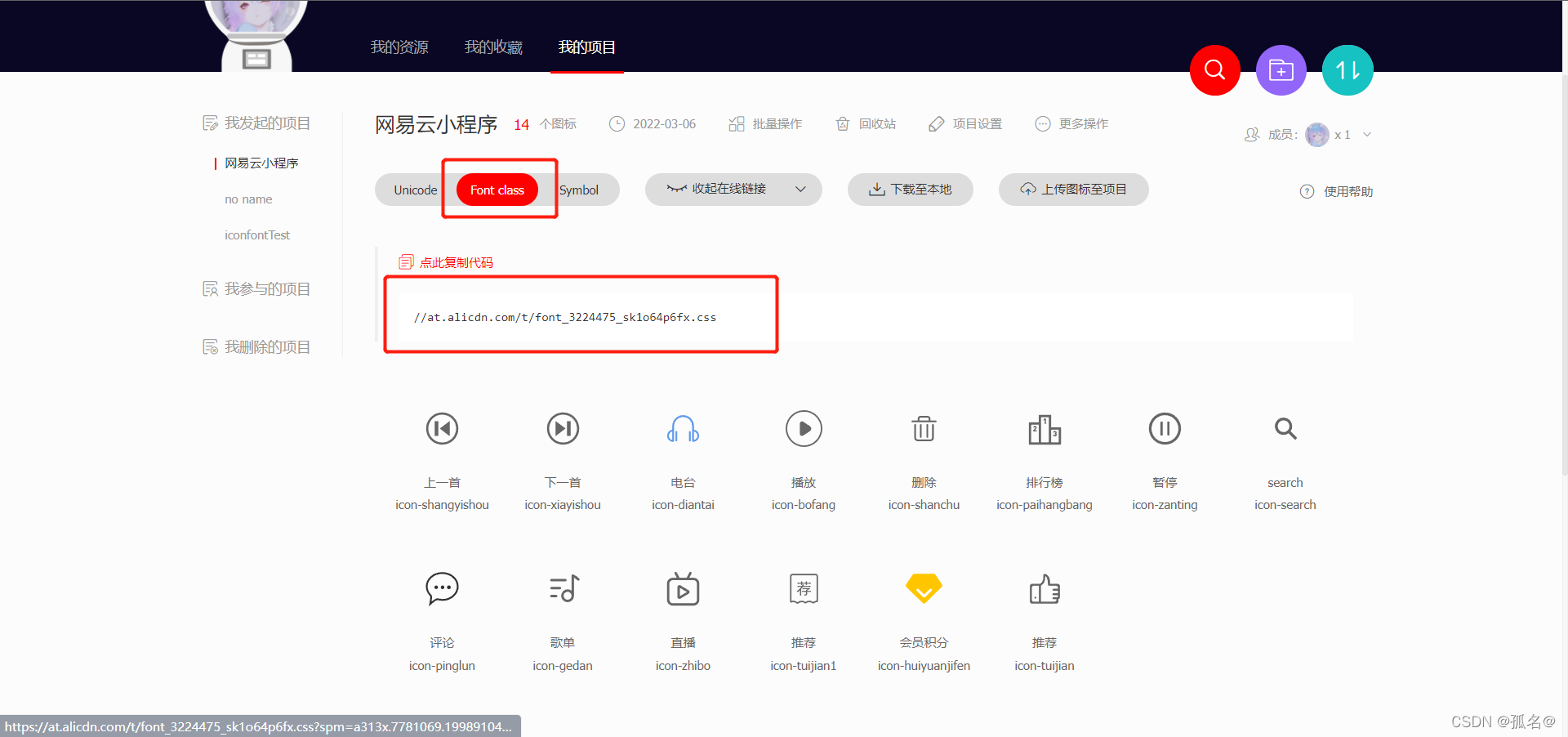This screenshot has height=737, width=1568.
Task: Open 回收站 recycle bin
Action: tap(866, 124)
